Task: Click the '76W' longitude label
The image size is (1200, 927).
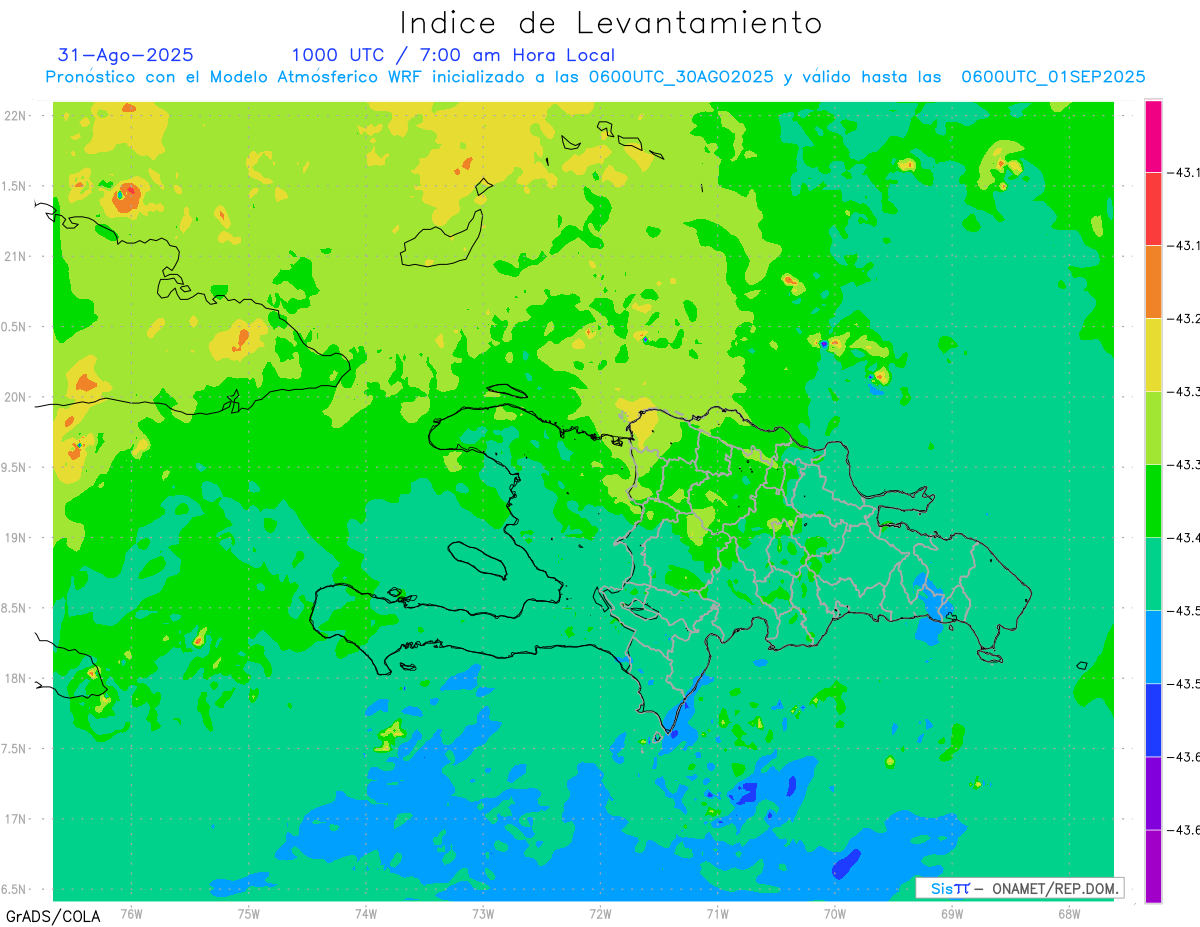Action: click(x=131, y=913)
